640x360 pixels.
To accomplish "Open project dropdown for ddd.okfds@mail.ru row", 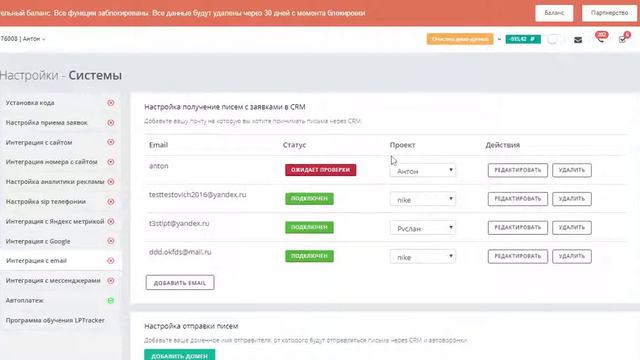I will [x=422, y=257].
